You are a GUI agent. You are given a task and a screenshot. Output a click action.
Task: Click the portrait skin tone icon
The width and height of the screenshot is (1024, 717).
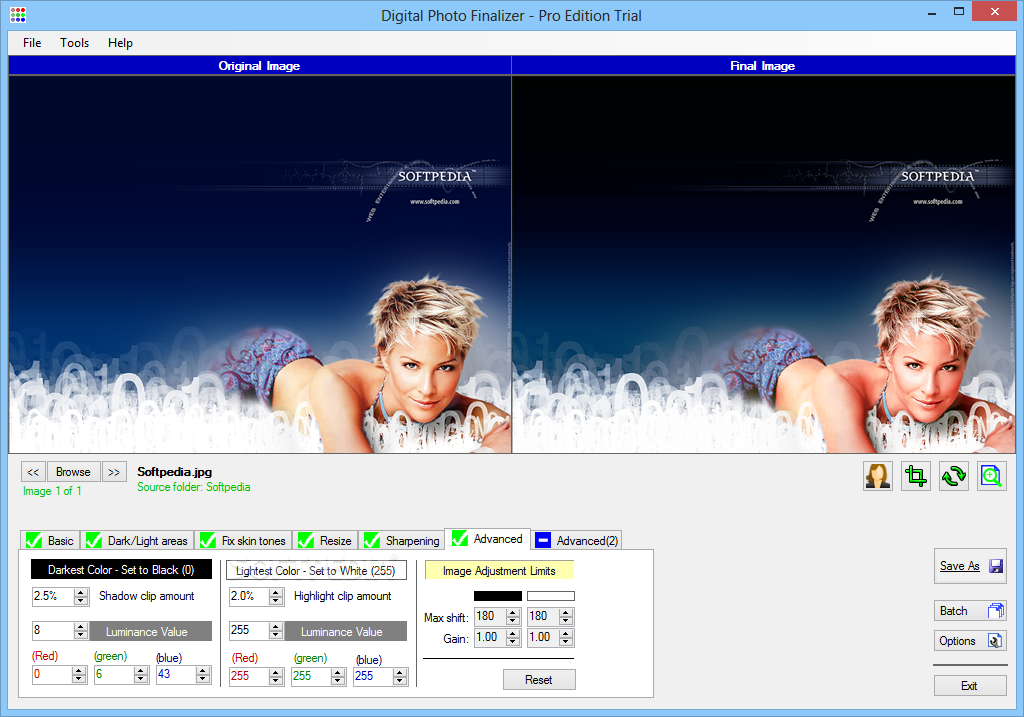pos(878,475)
